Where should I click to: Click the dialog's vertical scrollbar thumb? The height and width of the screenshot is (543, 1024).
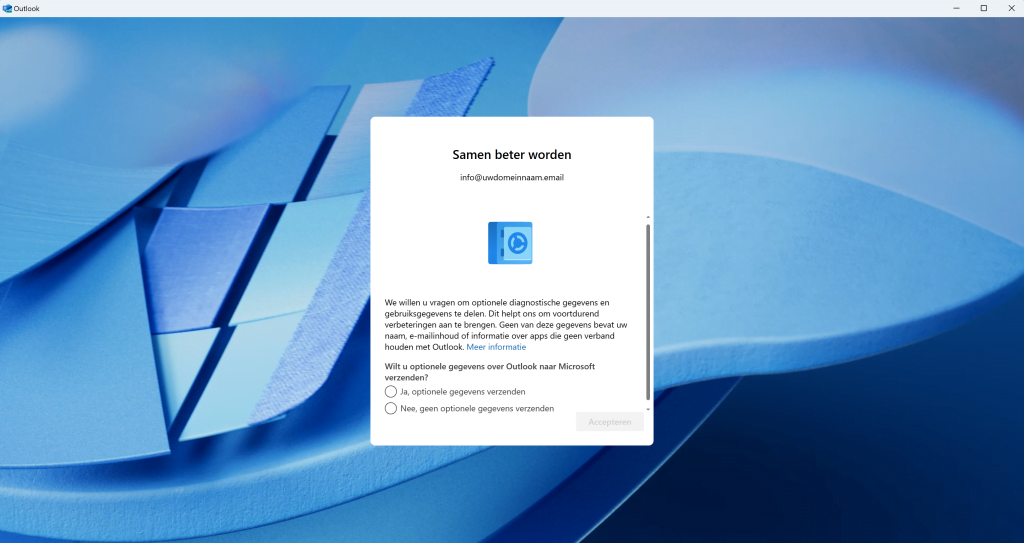(648, 312)
